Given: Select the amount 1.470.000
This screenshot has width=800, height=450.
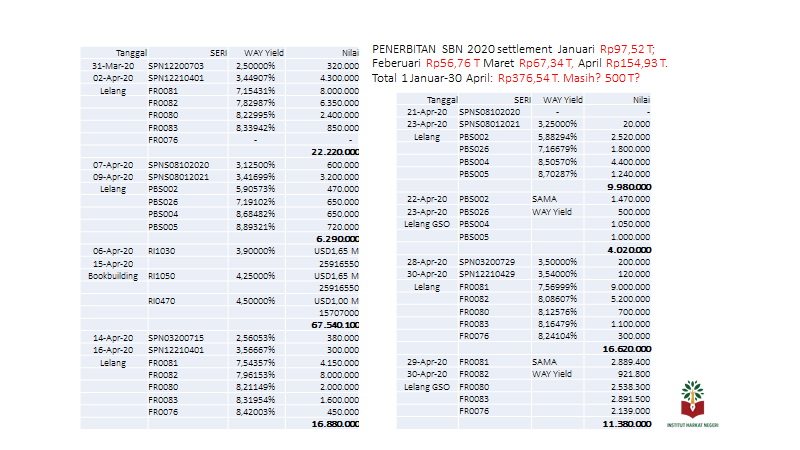Looking at the screenshot, I should click(631, 199).
